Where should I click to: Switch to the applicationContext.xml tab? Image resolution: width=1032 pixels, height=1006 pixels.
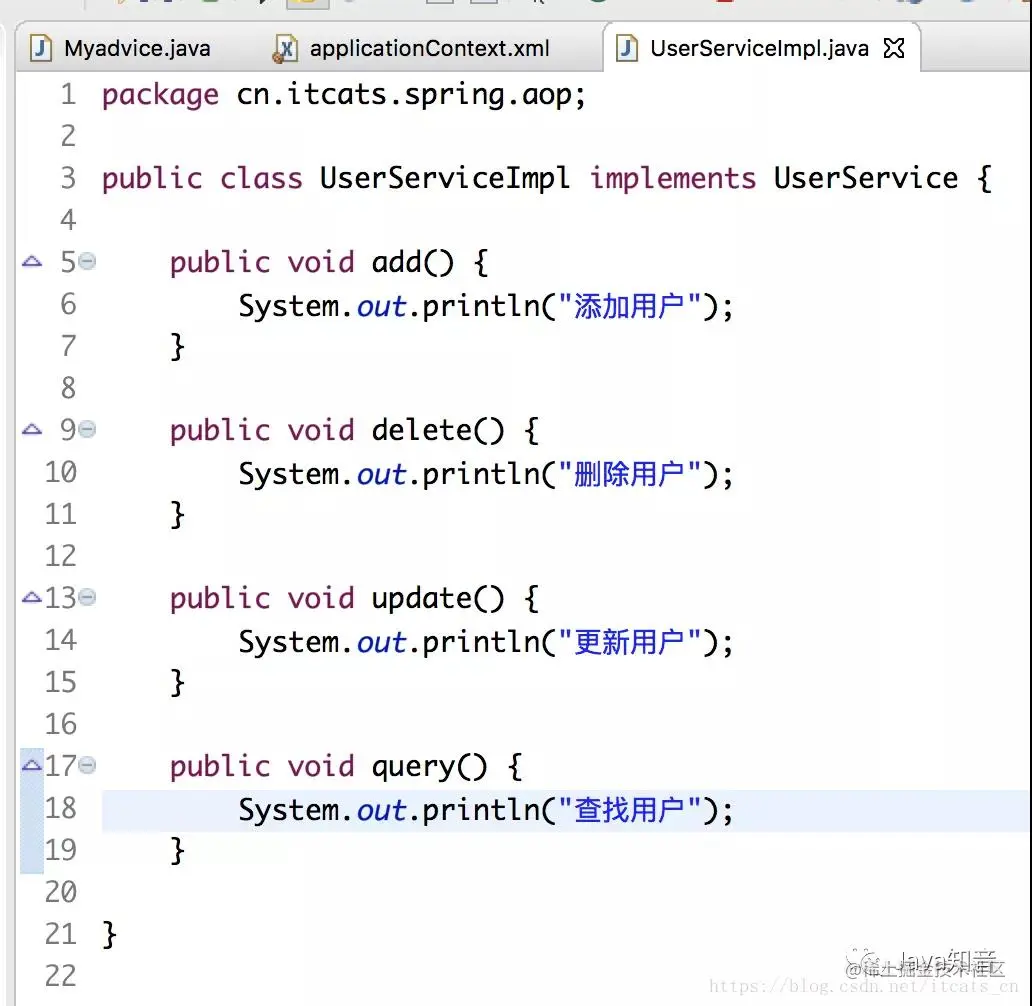coord(411,49)
